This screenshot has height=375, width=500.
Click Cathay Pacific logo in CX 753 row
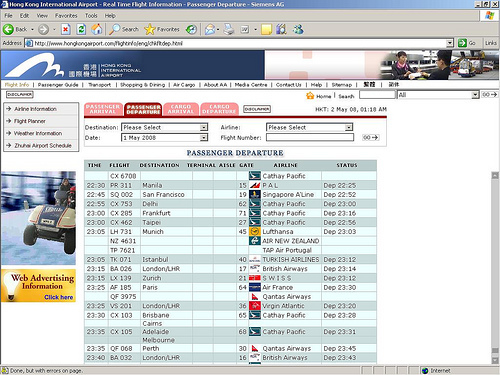click(255, 204)
